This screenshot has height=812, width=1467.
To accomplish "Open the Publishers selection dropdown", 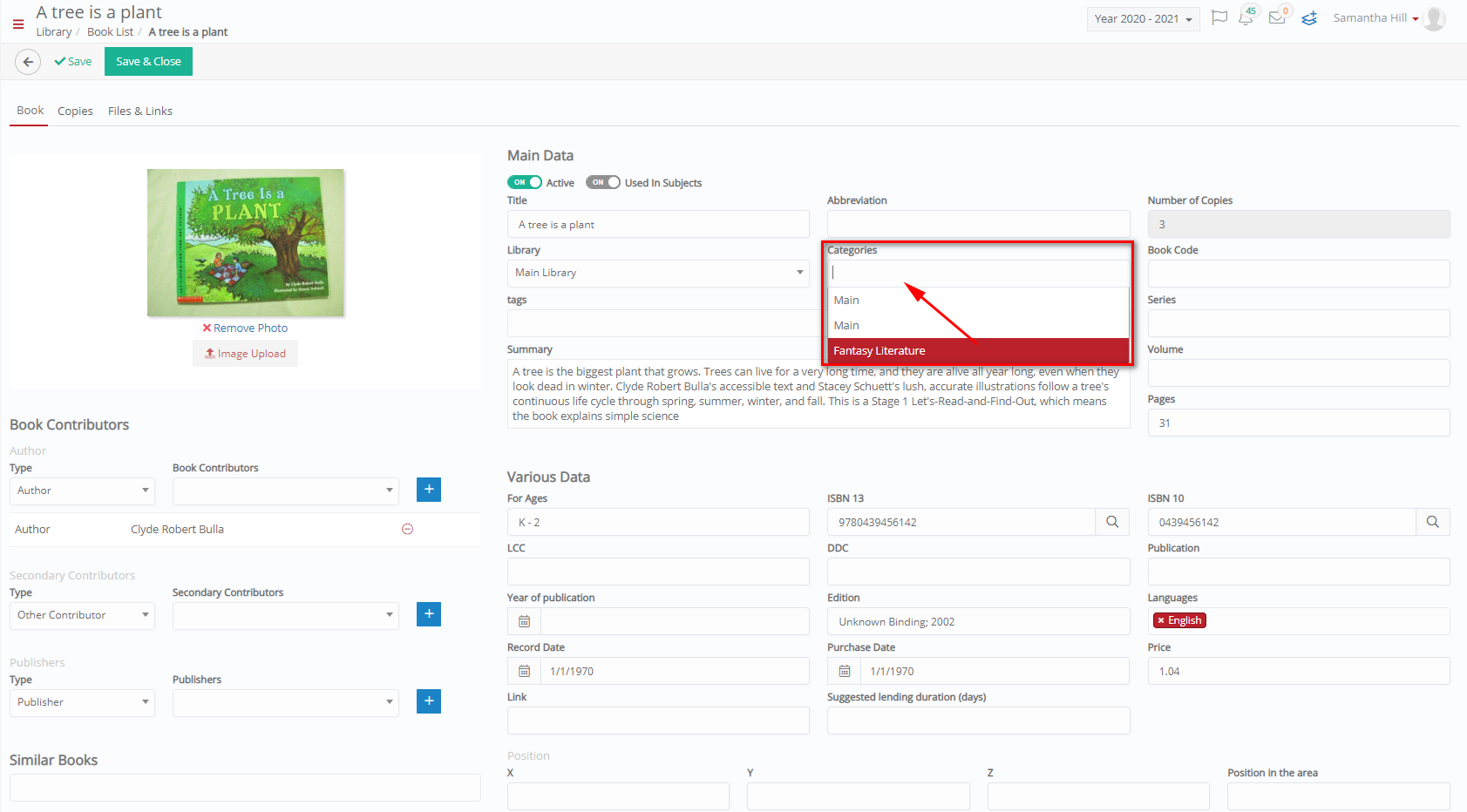I will click(286, 702).
